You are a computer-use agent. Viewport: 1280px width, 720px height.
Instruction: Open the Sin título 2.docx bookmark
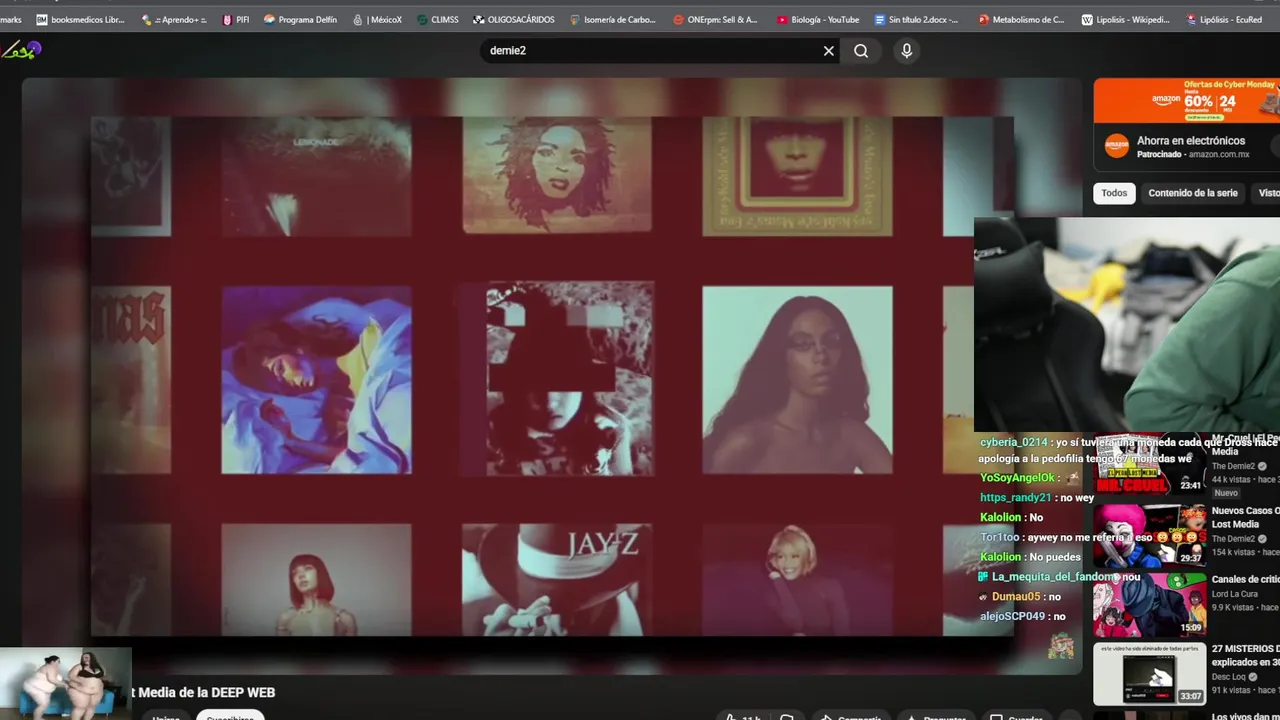(x=916, y=19)
